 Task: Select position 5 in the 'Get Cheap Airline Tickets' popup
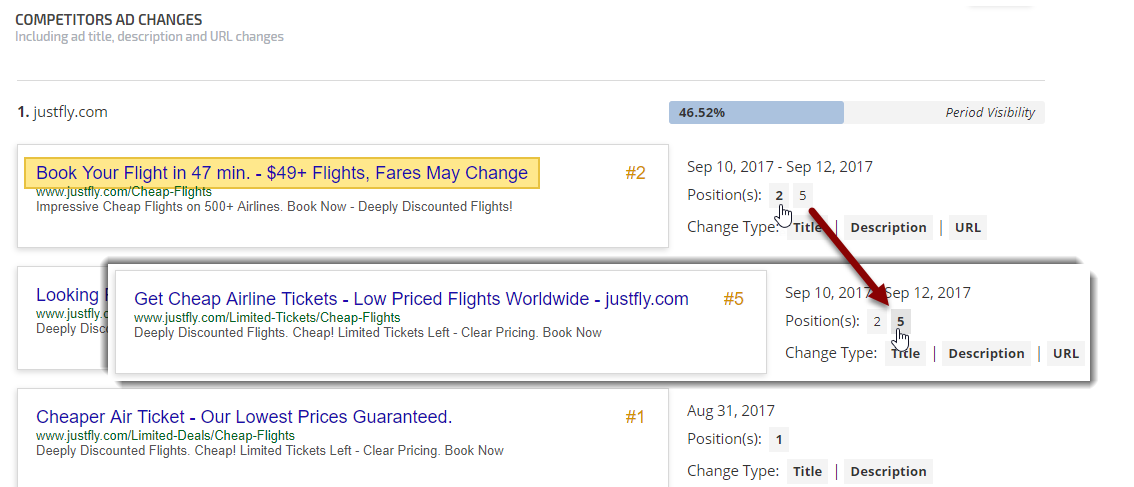(x=900, y=321)
